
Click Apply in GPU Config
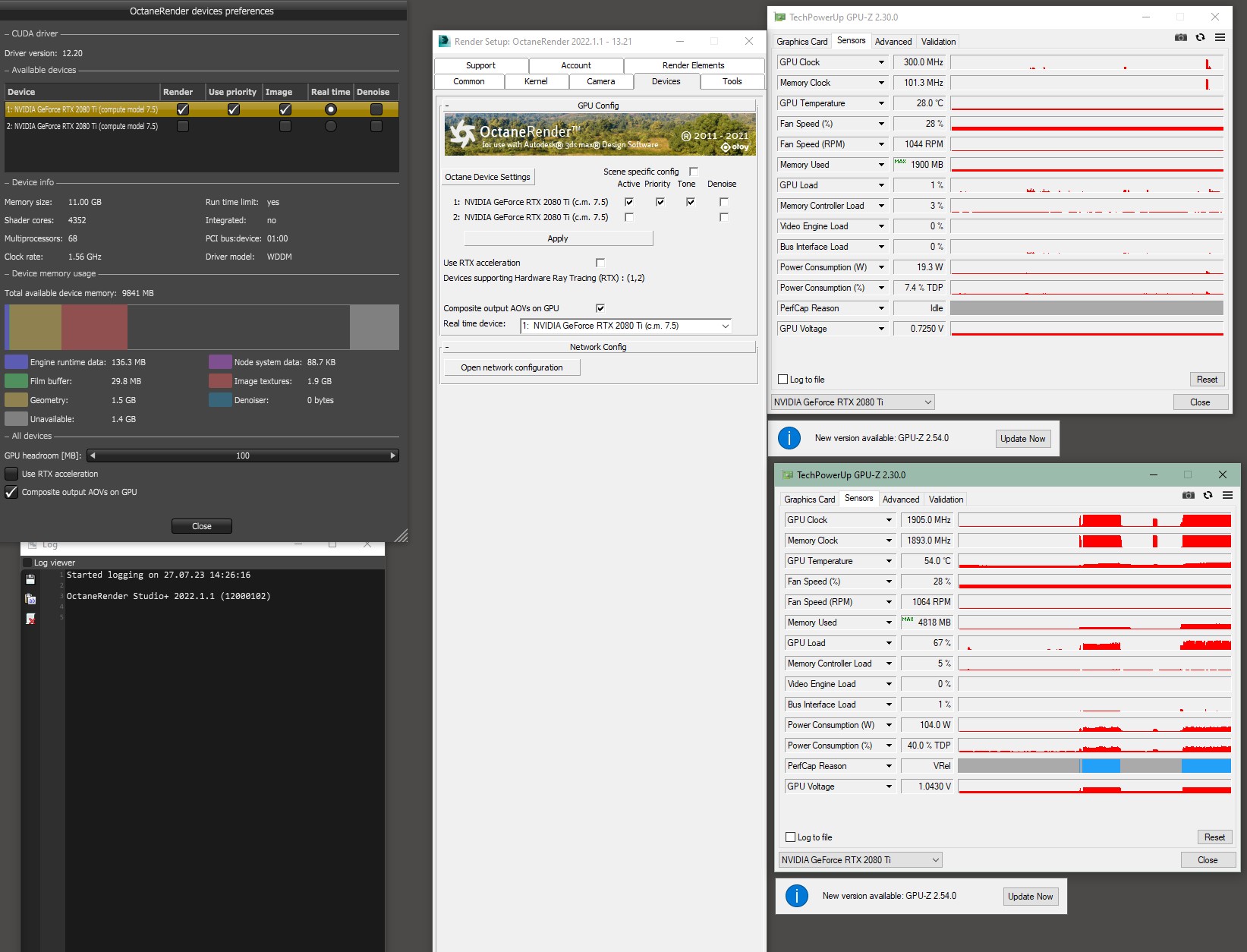click(558, 238)
